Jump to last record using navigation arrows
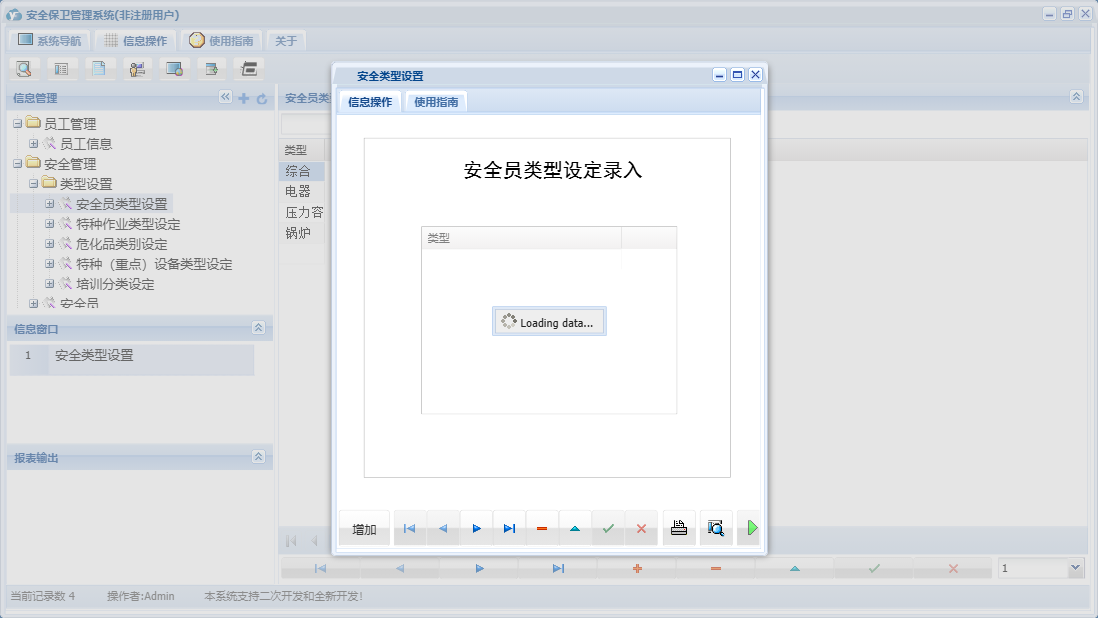Viewport: 1098px width, 618px height. (510, 527)
